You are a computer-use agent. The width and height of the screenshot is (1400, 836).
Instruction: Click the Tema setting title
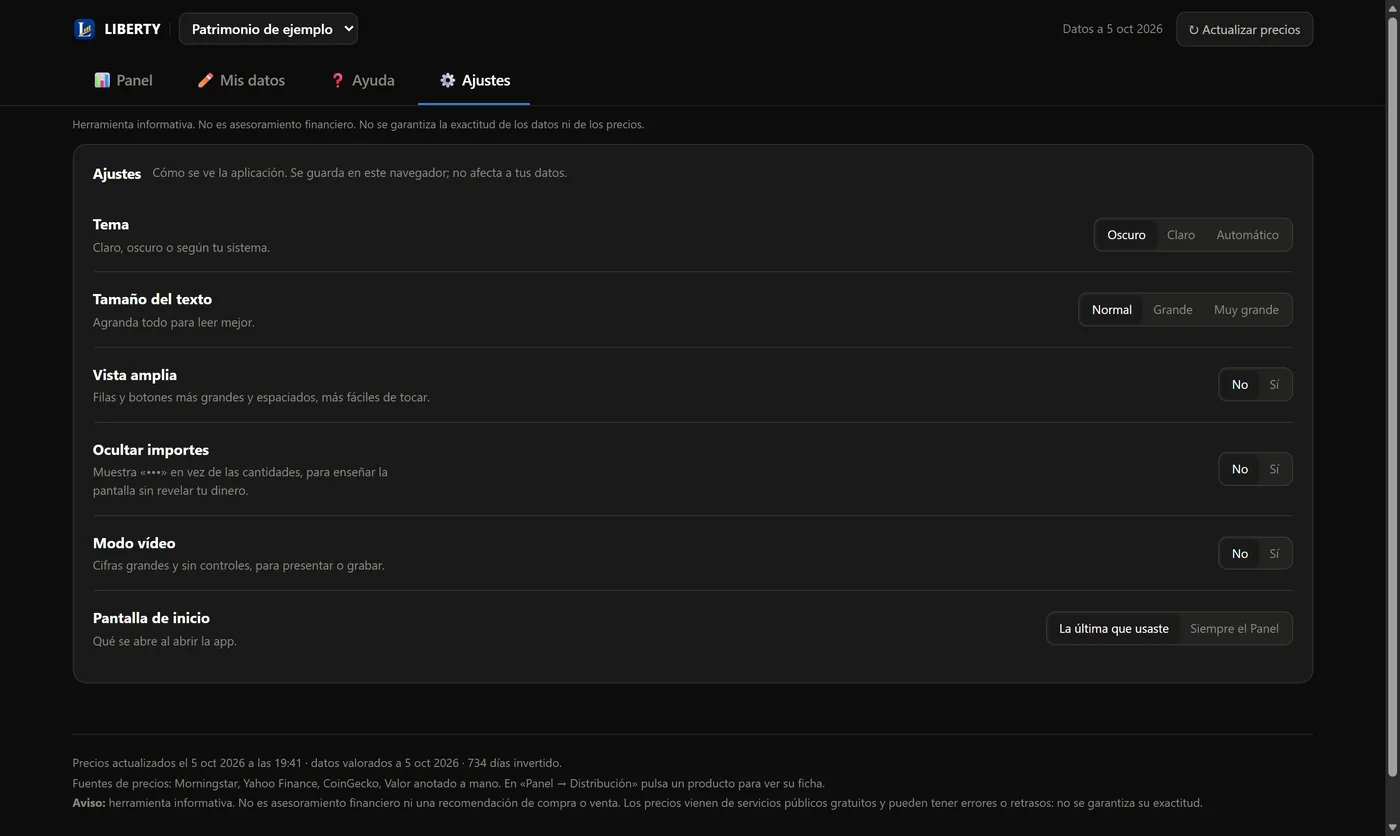pos(111,225)
